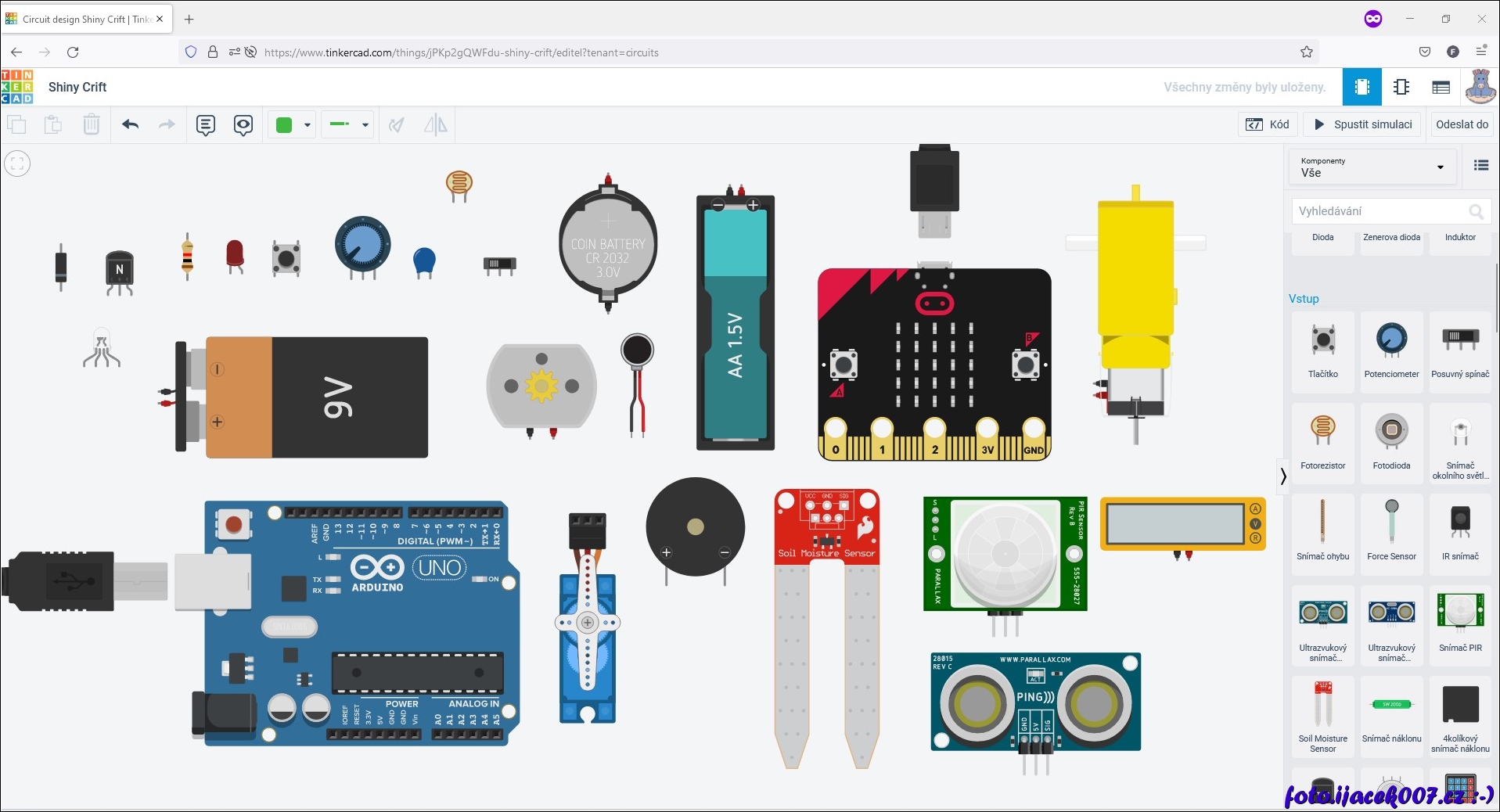Screen dimensions: 1500x812
Task: Click the zoom to fit icon
Action: coord(17,163)
